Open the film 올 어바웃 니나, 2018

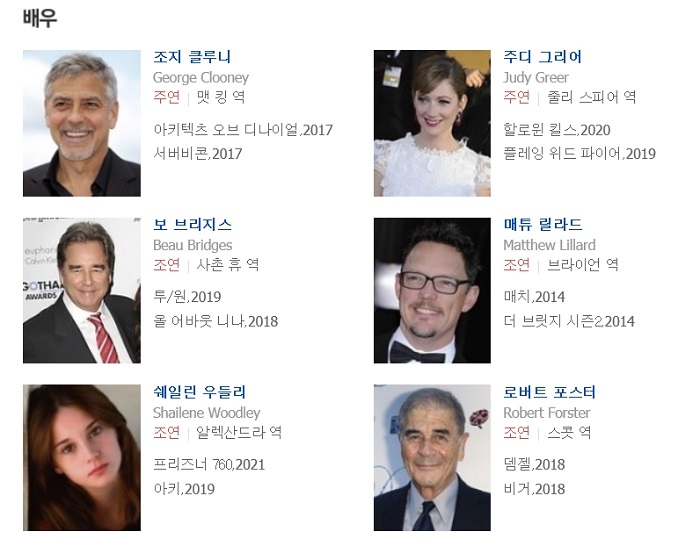(x=216, y=321)
